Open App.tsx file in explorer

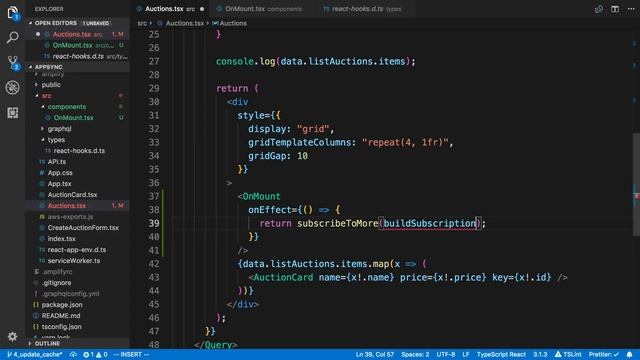pyautogui.click(x=60, y=184)
